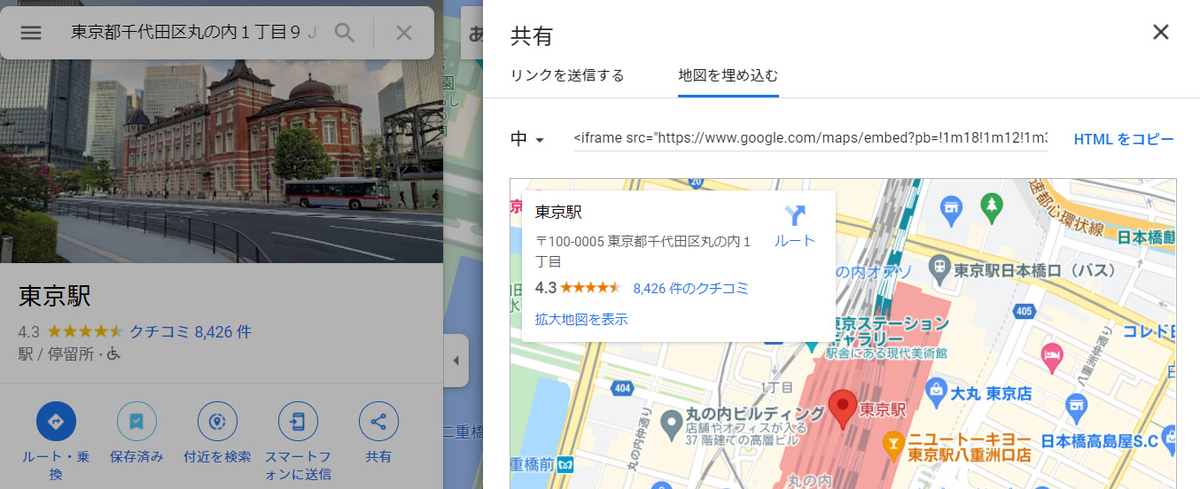Viewport: 1200px width, 489px height.
Task: Open the 中 size dropdown
Action: (x=527, y=139)
